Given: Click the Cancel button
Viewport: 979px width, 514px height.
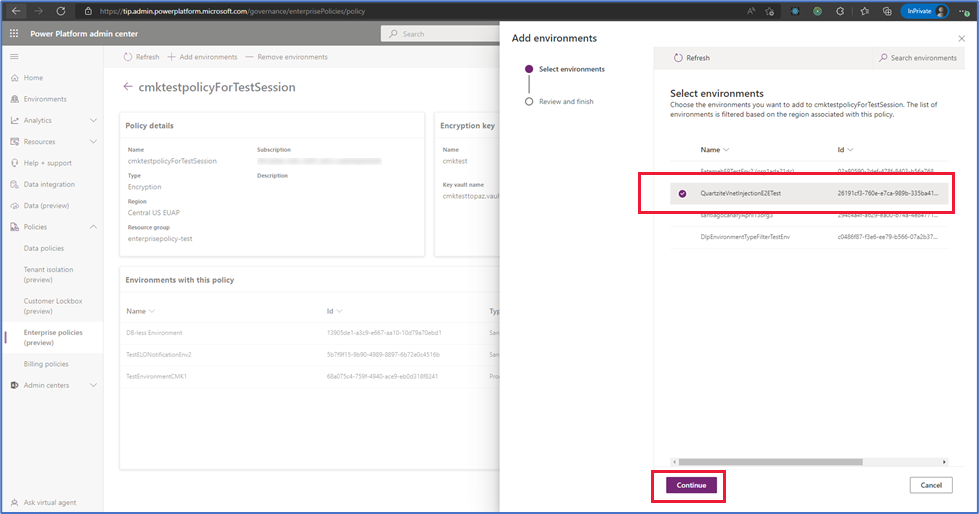Looking at the screenshot, I should click(931, 485).
